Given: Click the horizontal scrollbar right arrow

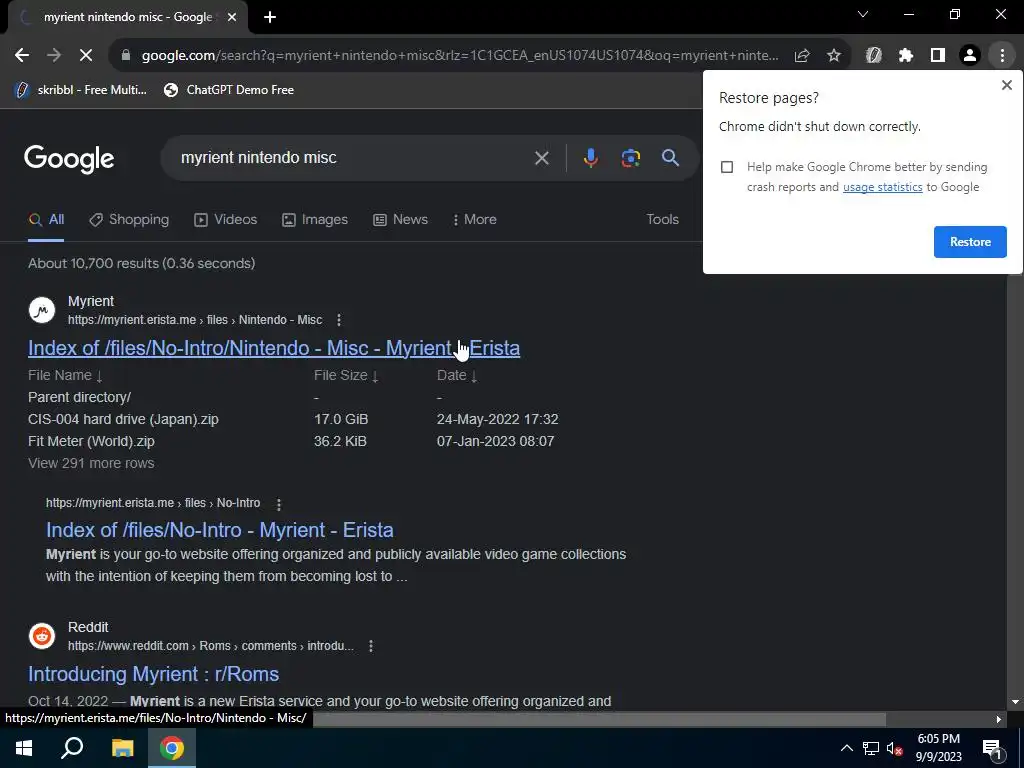Looking at the screenshot, I should click(x=999, y=719).
